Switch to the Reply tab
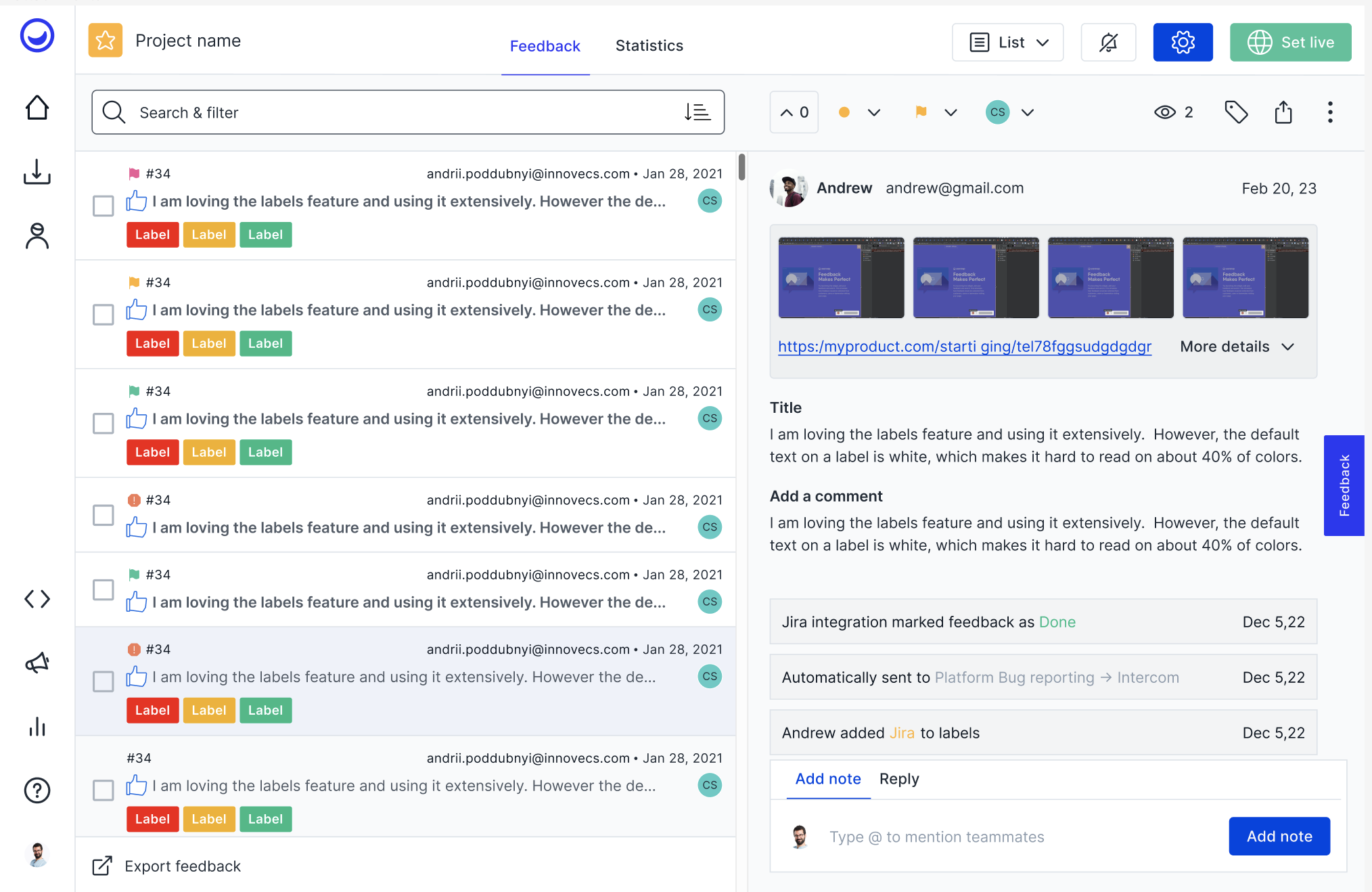 click(x=898, y=779)
